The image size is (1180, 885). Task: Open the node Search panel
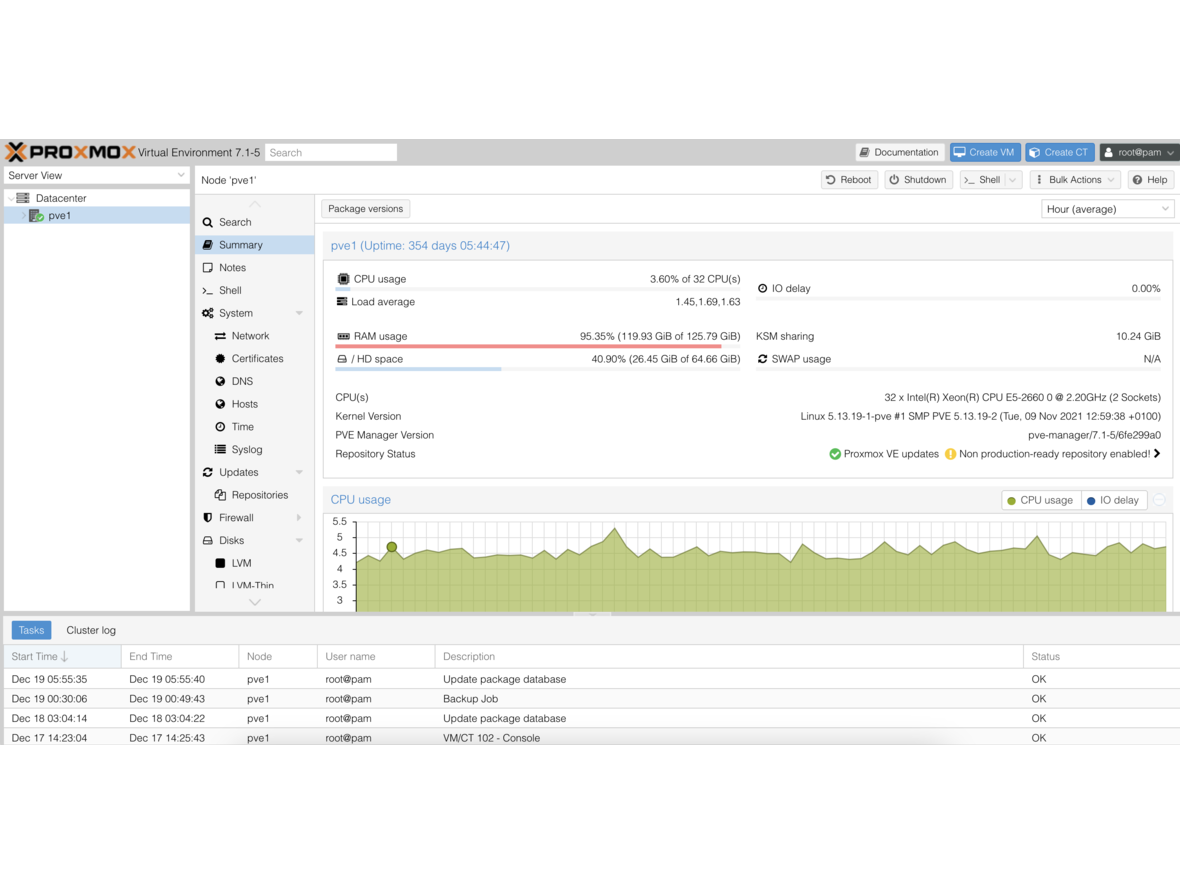point(233,221)
